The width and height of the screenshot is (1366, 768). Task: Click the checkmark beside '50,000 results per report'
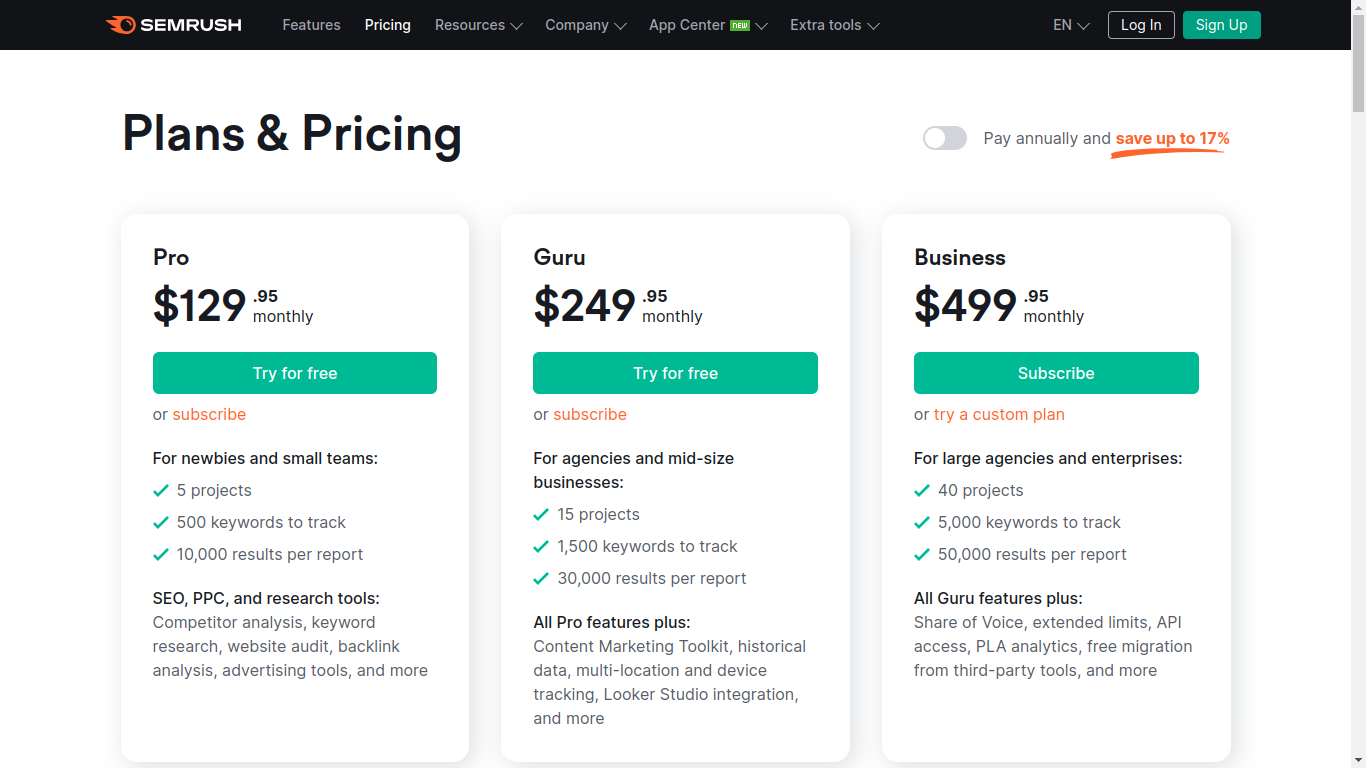pos(922,555)
